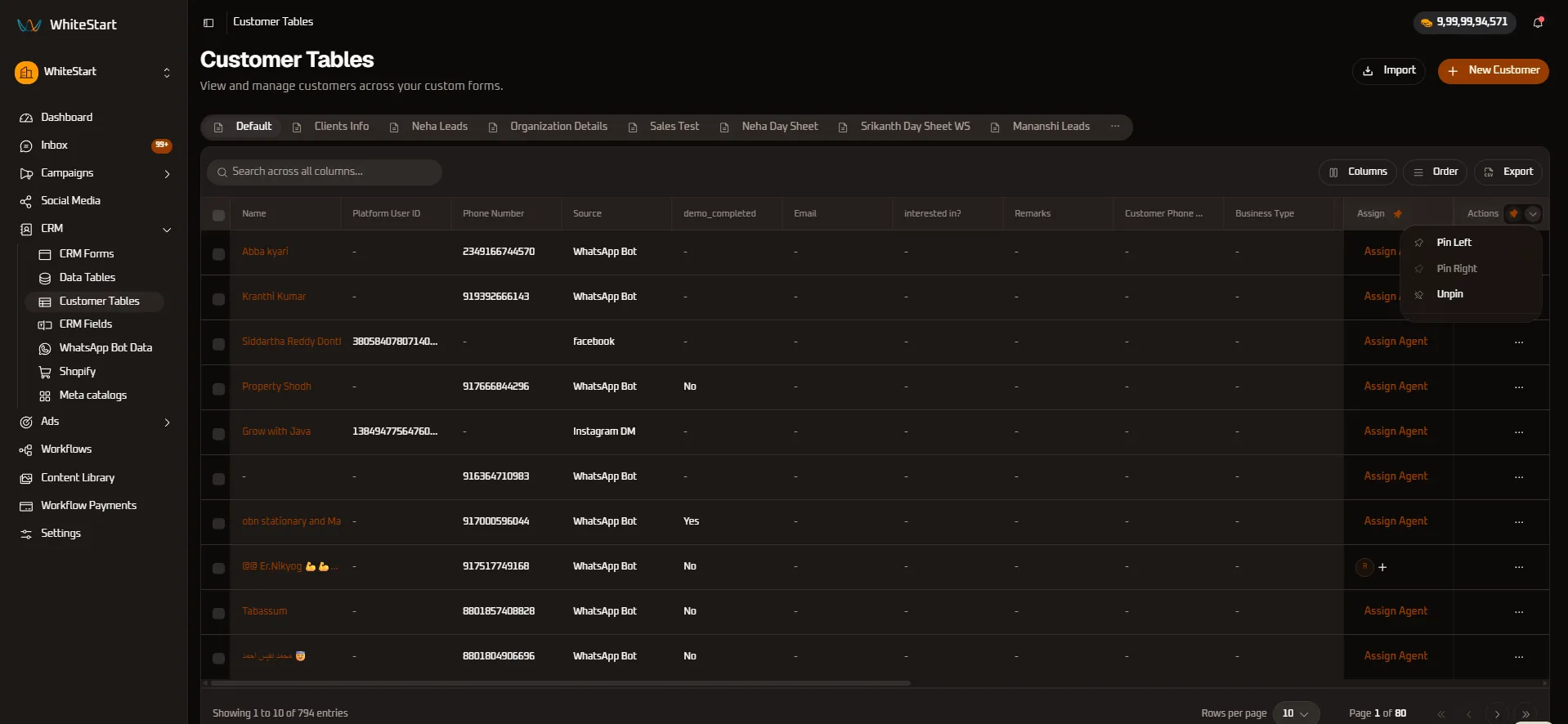
Task: Click the Import button
Action: (1389, 71)
